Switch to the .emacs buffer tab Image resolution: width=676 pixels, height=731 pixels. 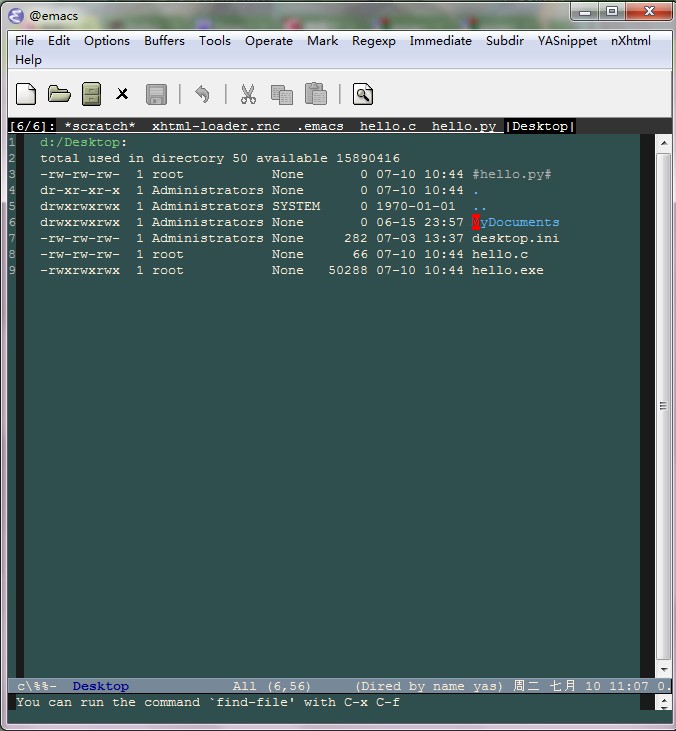[x=320, y=126]
